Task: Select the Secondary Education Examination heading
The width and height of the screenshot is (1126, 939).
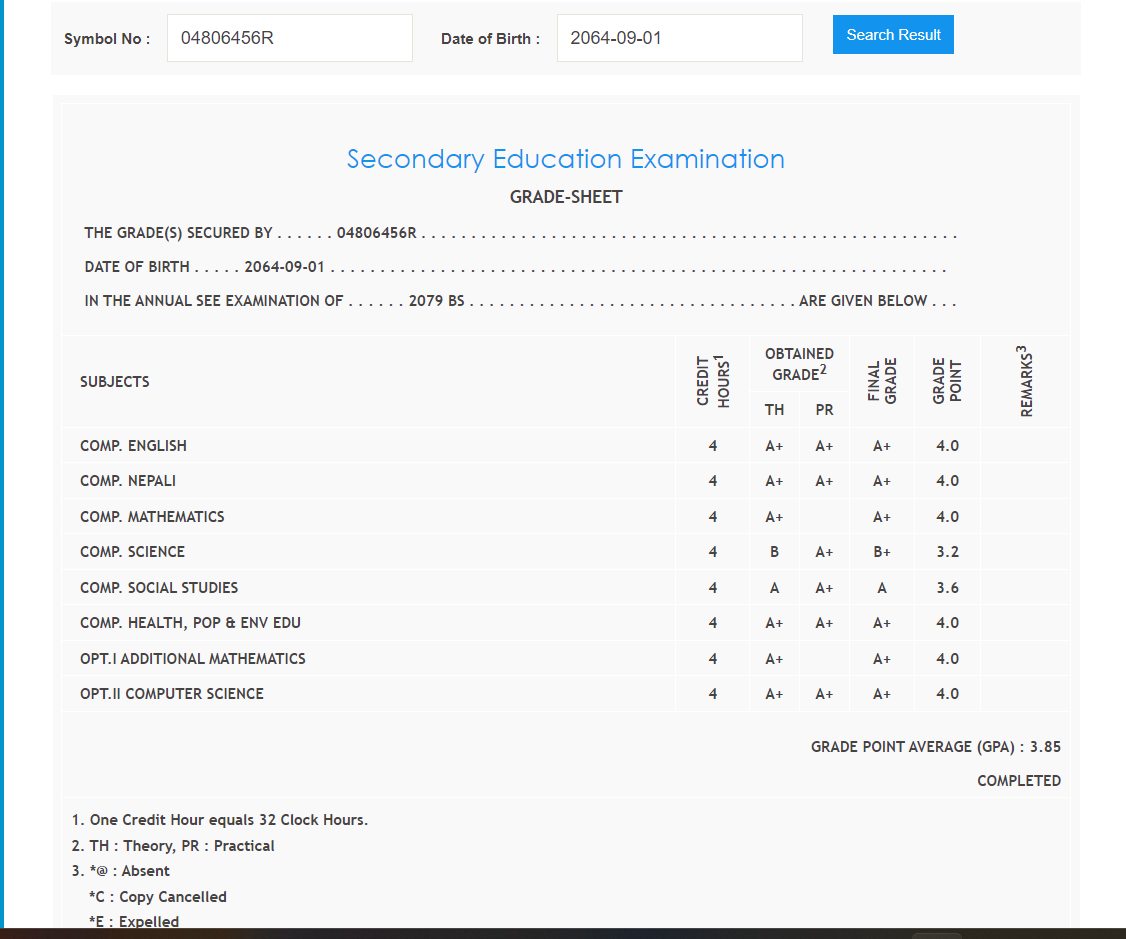Action: click(565, 159)
